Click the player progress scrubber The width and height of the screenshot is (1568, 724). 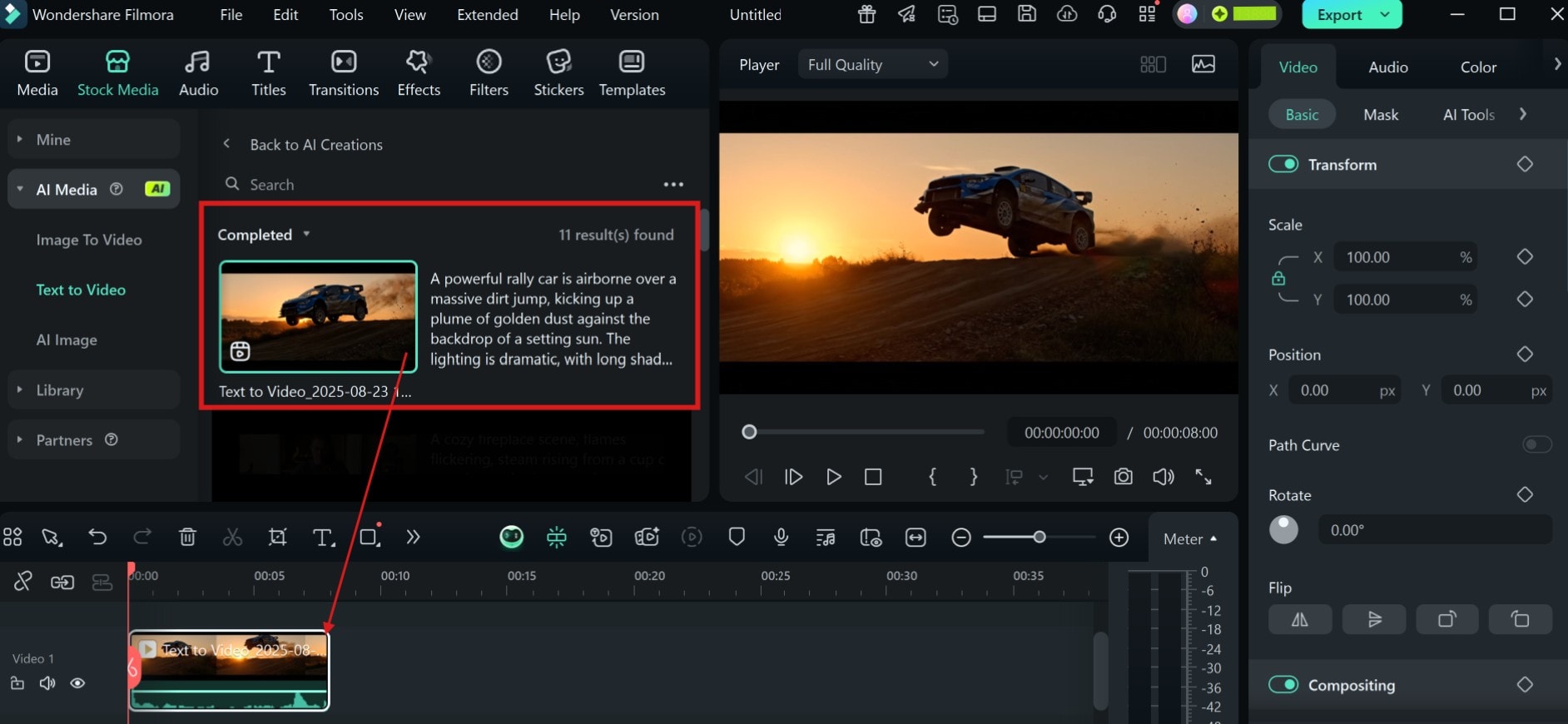click(x=749, y=432)
